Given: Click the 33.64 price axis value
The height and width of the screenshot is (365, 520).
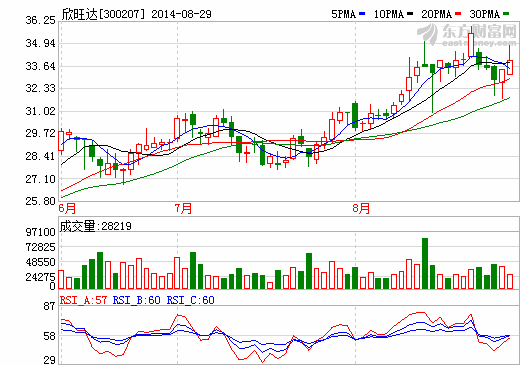Looking at the screenshot, I should [41, 66].
